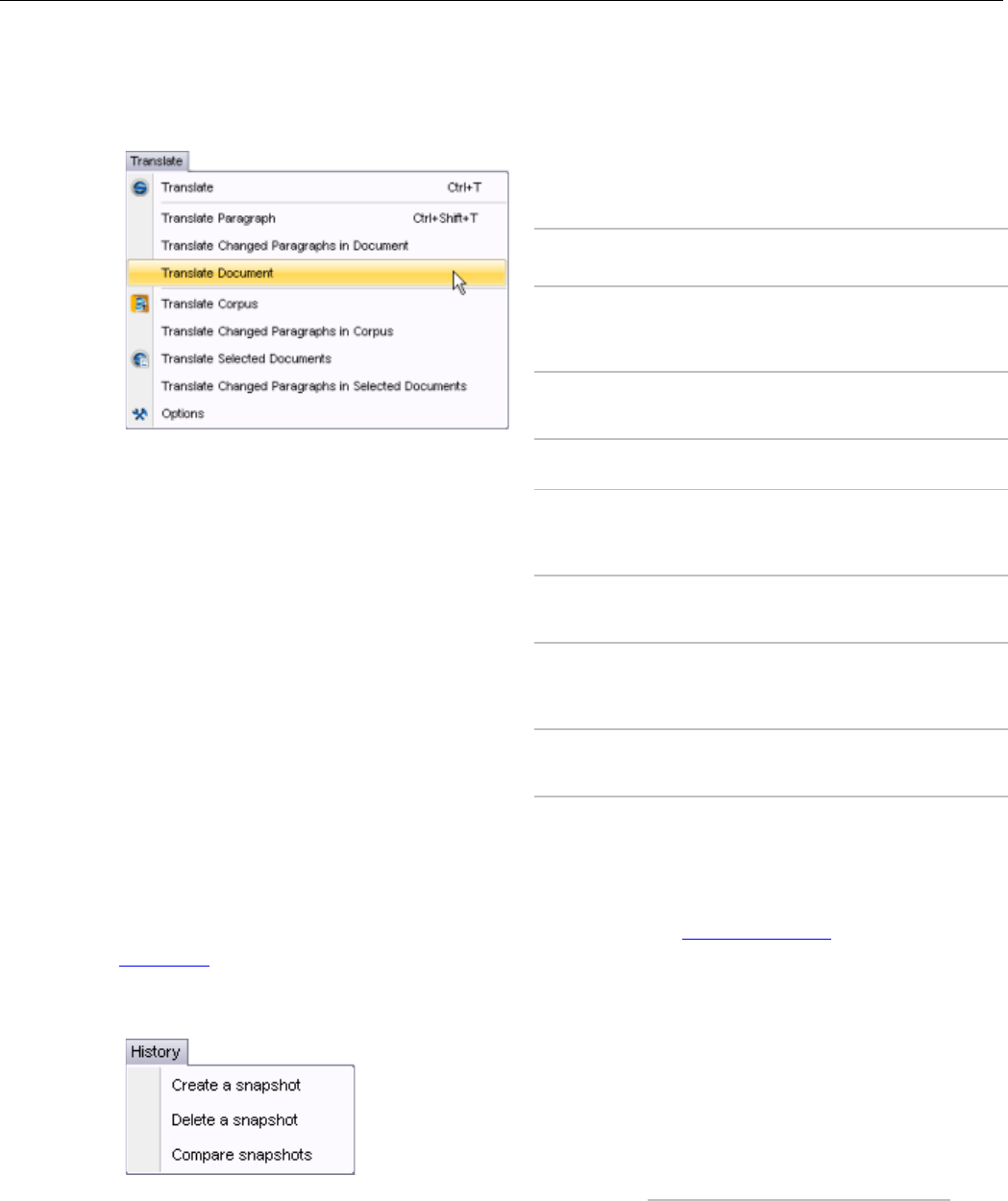The height and width of the screenshot is (1201, 1008).
Task: Open Options from Translate menu
Action: 317,413
